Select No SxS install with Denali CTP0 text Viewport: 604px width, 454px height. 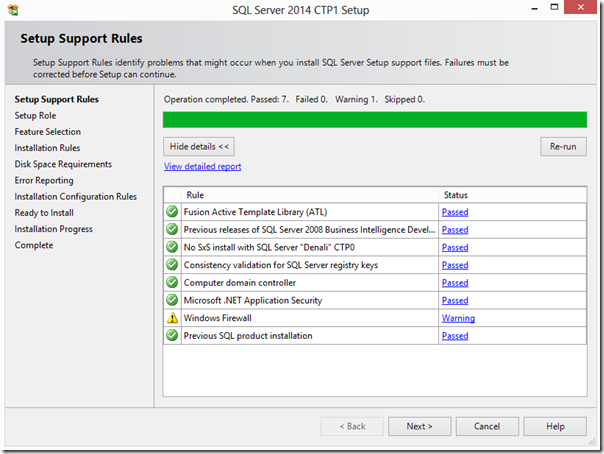pos(269,247)
